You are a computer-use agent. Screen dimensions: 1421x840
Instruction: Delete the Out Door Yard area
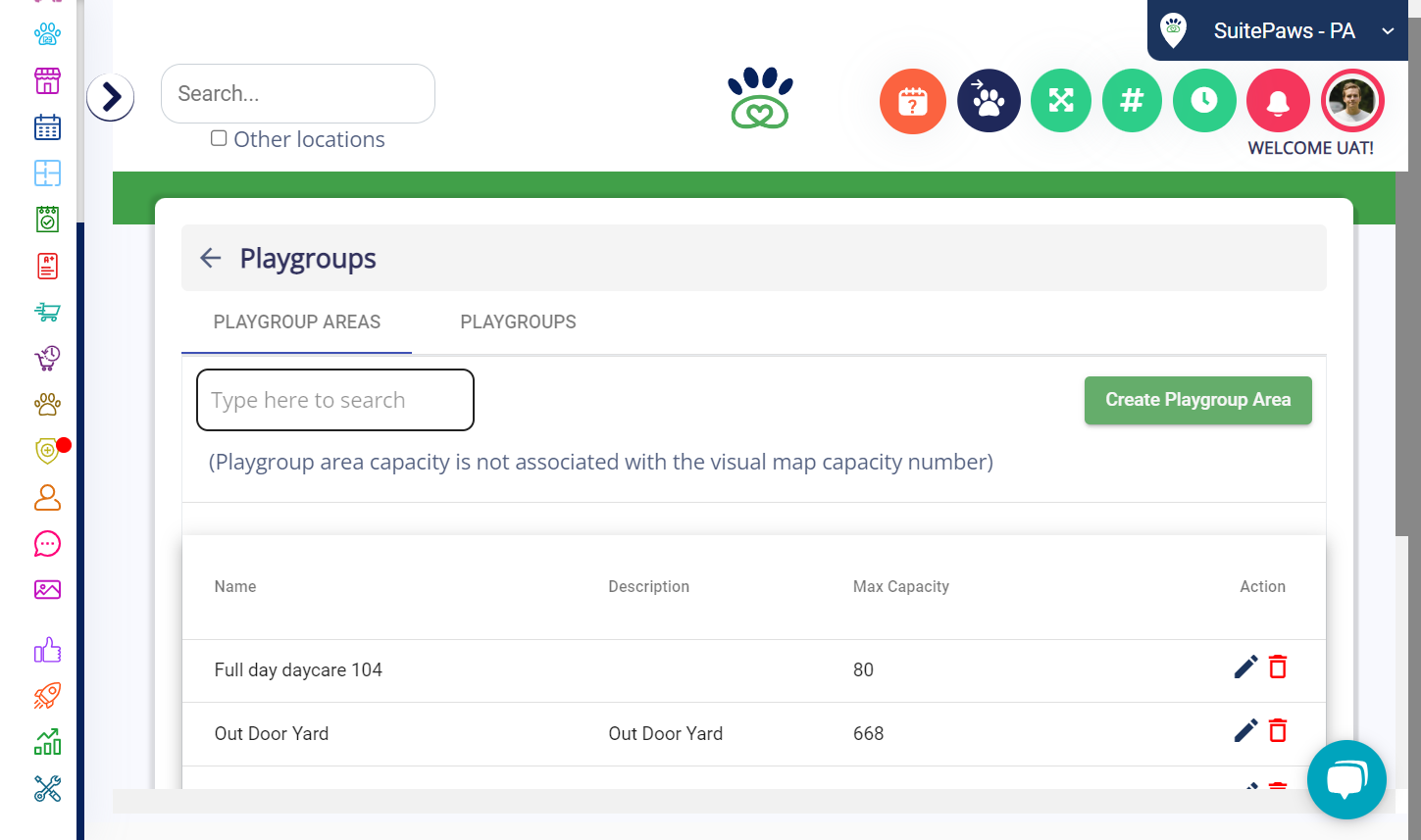[x=1278, y=731]
